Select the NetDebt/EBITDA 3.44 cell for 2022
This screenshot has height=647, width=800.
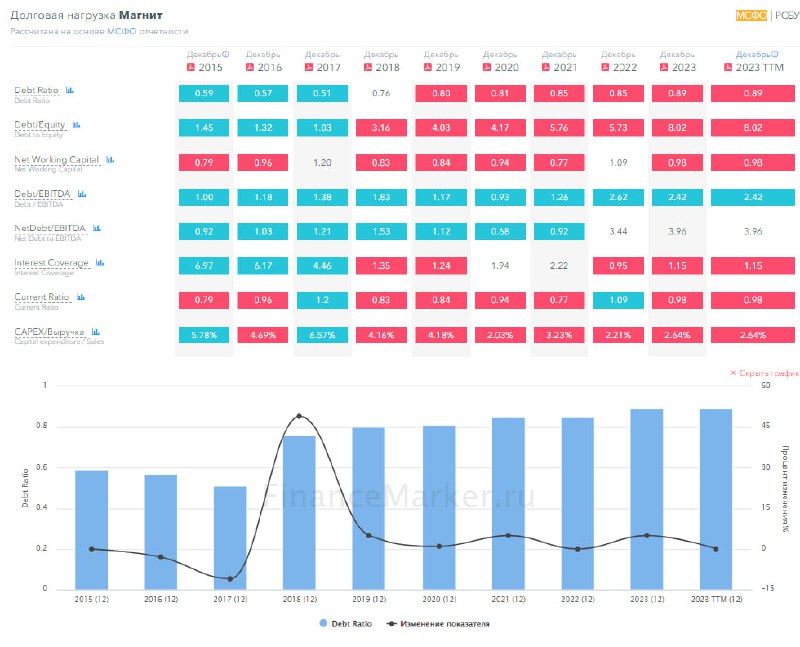(618, 232)
